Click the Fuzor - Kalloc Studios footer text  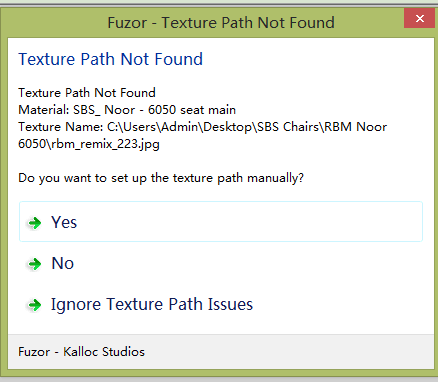81,352
